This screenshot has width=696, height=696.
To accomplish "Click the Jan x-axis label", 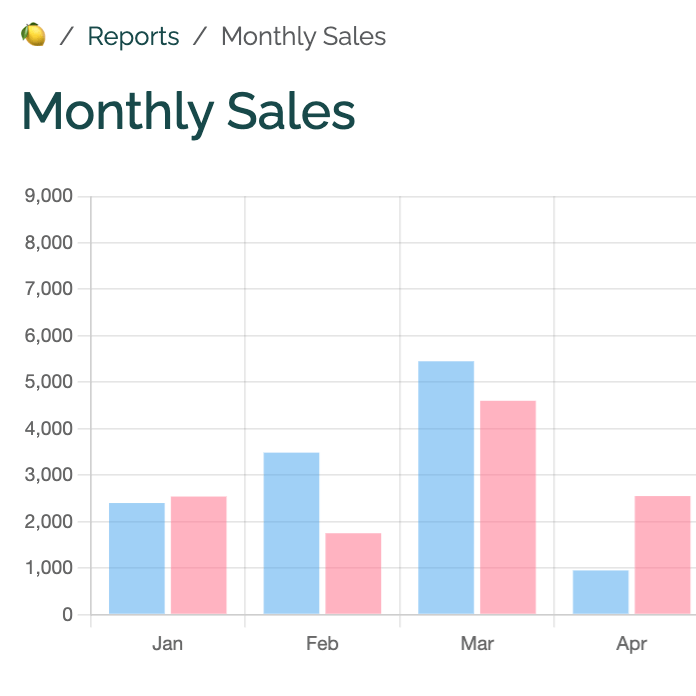I will pyautogui.click(x=167, y=644).
